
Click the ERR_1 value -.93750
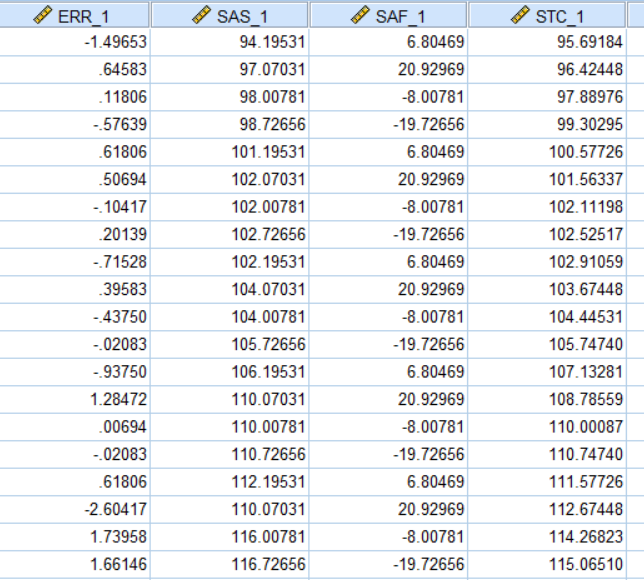[120, 372]
